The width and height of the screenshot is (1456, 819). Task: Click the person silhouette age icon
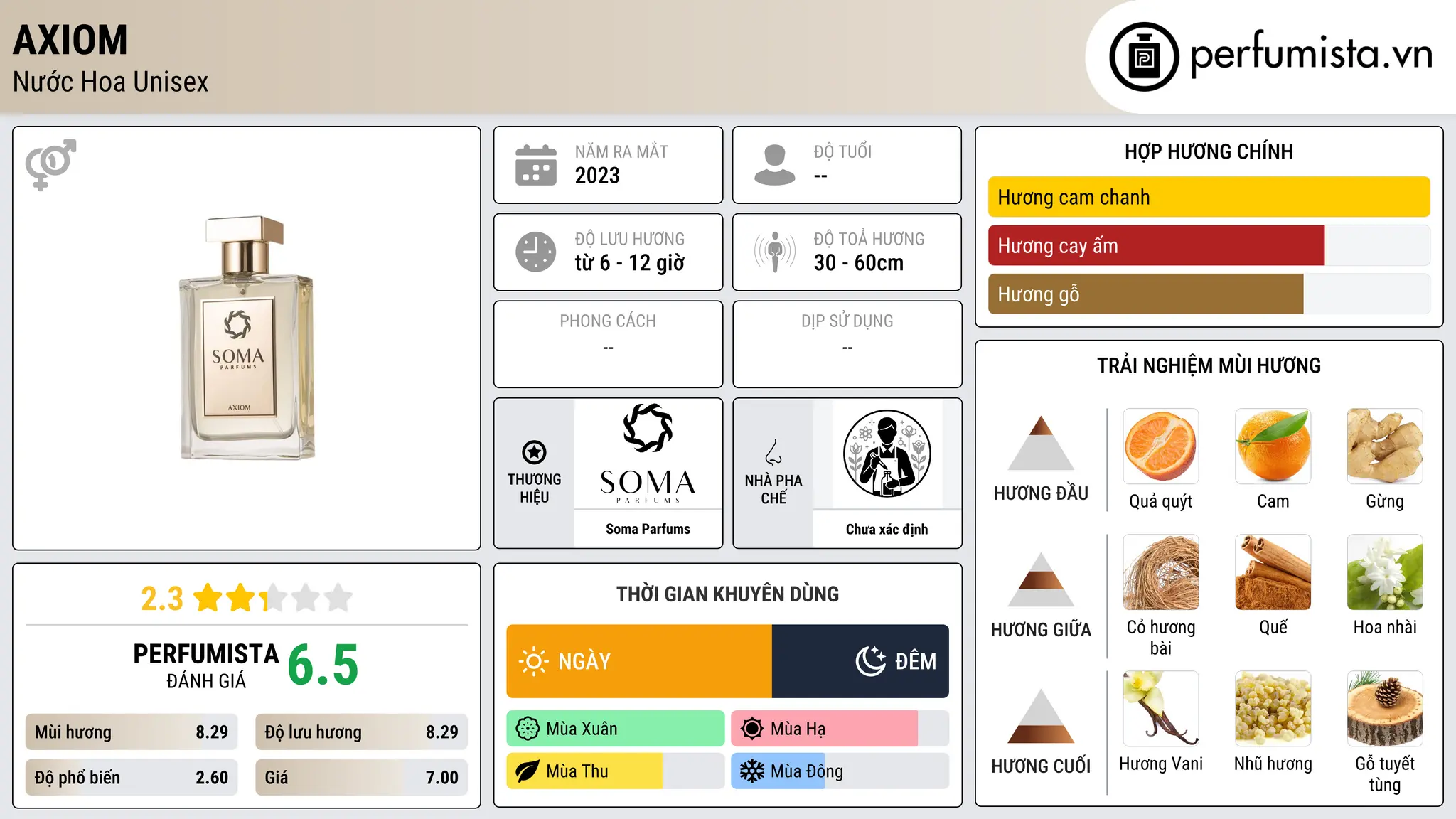tap(775, 165)
